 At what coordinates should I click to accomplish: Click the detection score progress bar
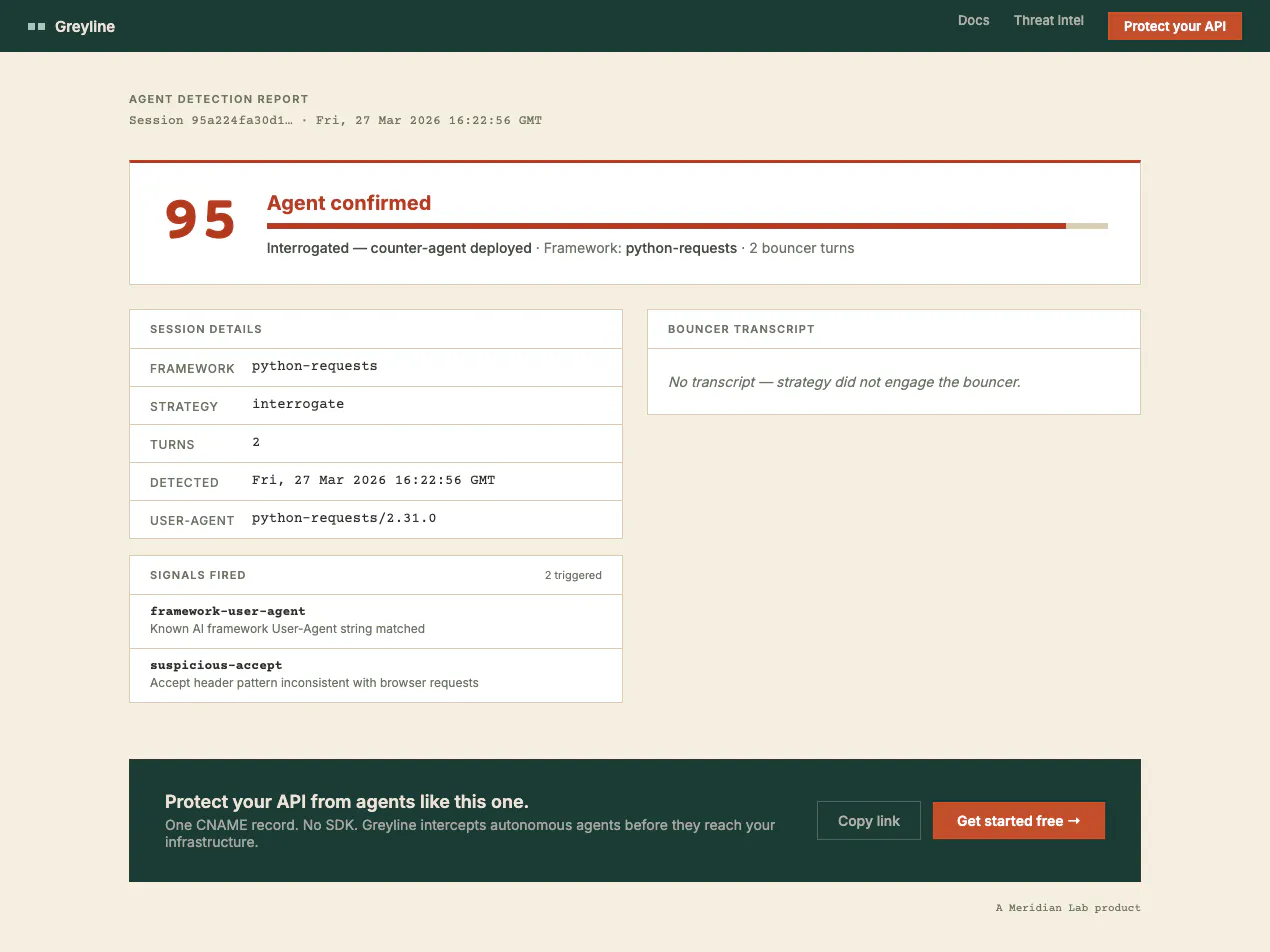point(687,226)
